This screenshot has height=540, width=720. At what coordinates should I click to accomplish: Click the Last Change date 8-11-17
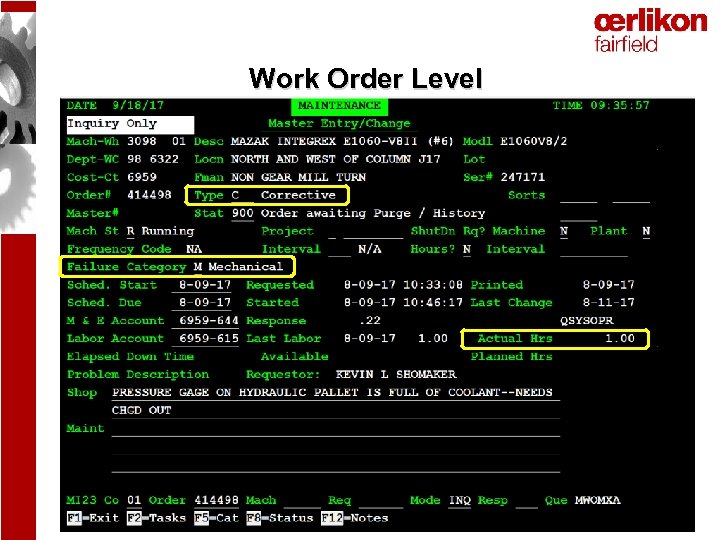pyautogui.click(x=608, y=303)
